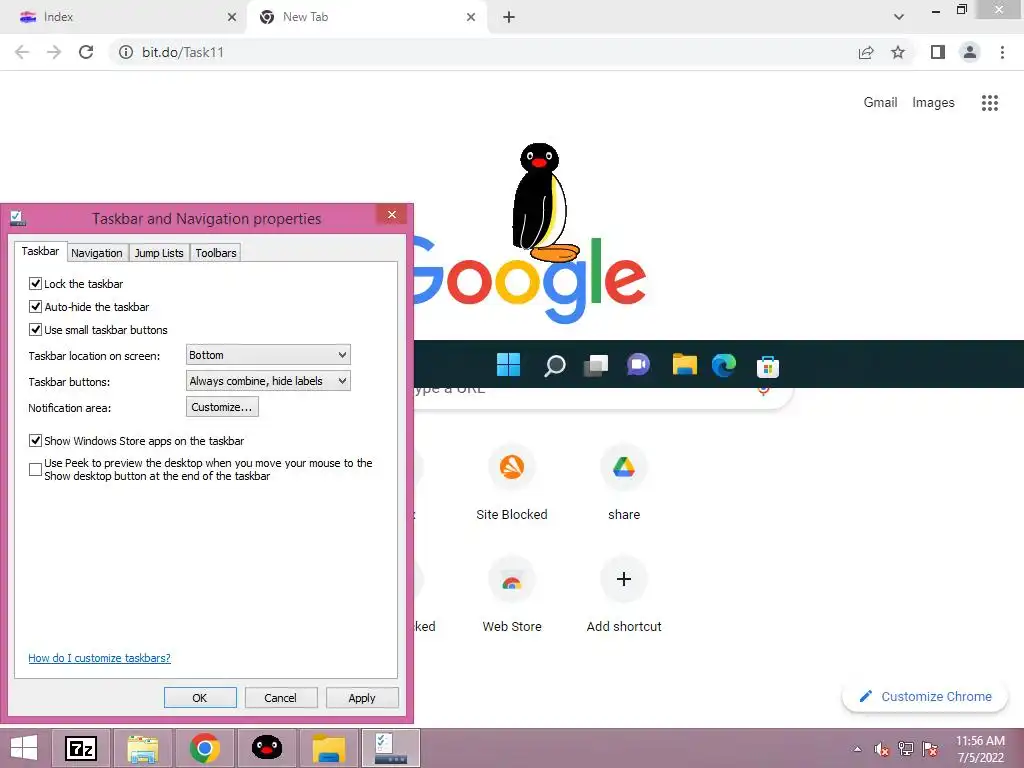Open the taskbar properties app in taskbar
This screenshot has width=1024, height=768.
391,748
